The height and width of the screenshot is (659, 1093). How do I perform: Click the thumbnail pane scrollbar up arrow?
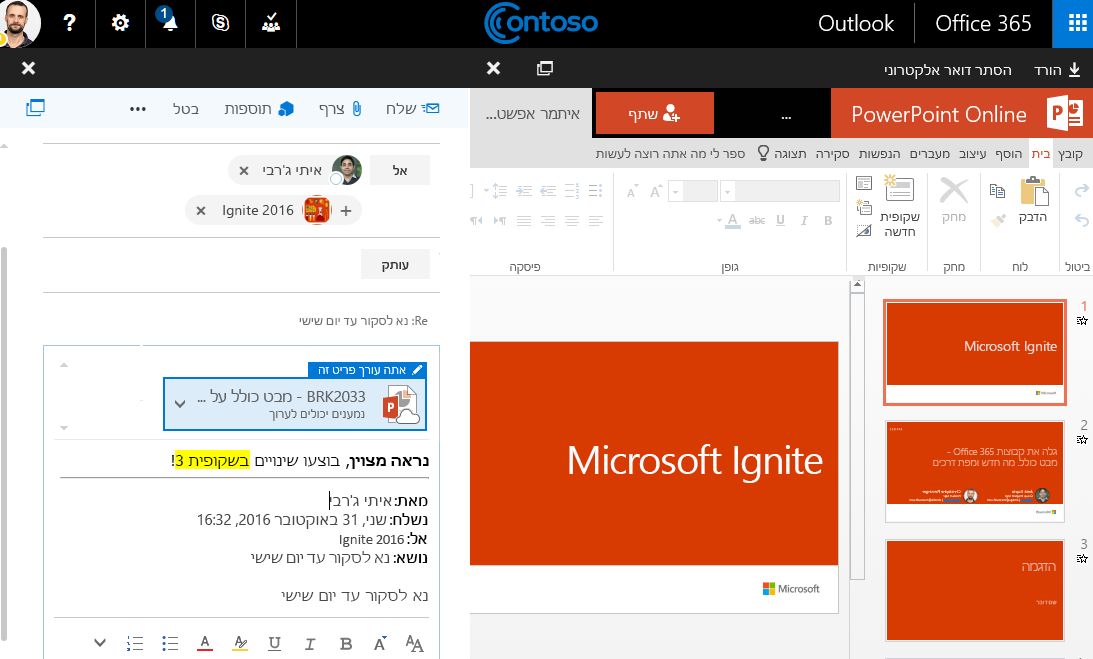[857, 285]
